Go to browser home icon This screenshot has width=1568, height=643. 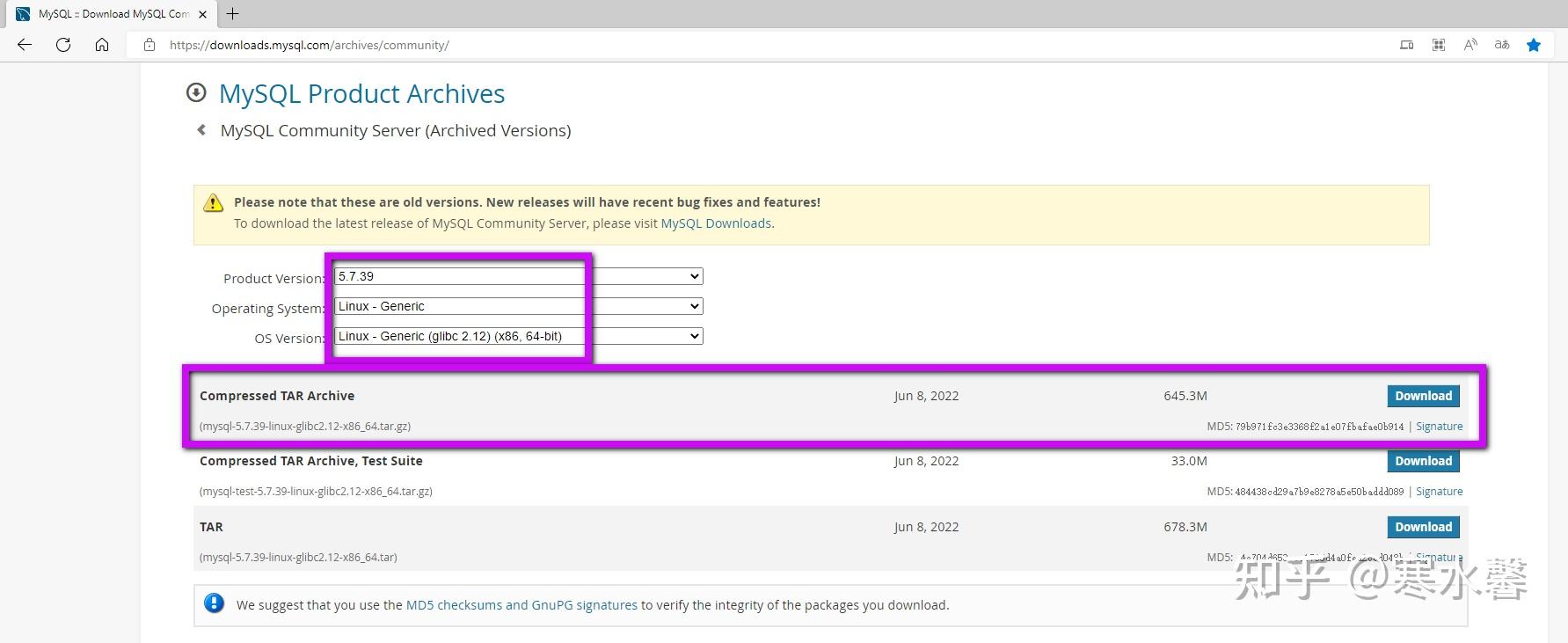(x=102, y=45)
